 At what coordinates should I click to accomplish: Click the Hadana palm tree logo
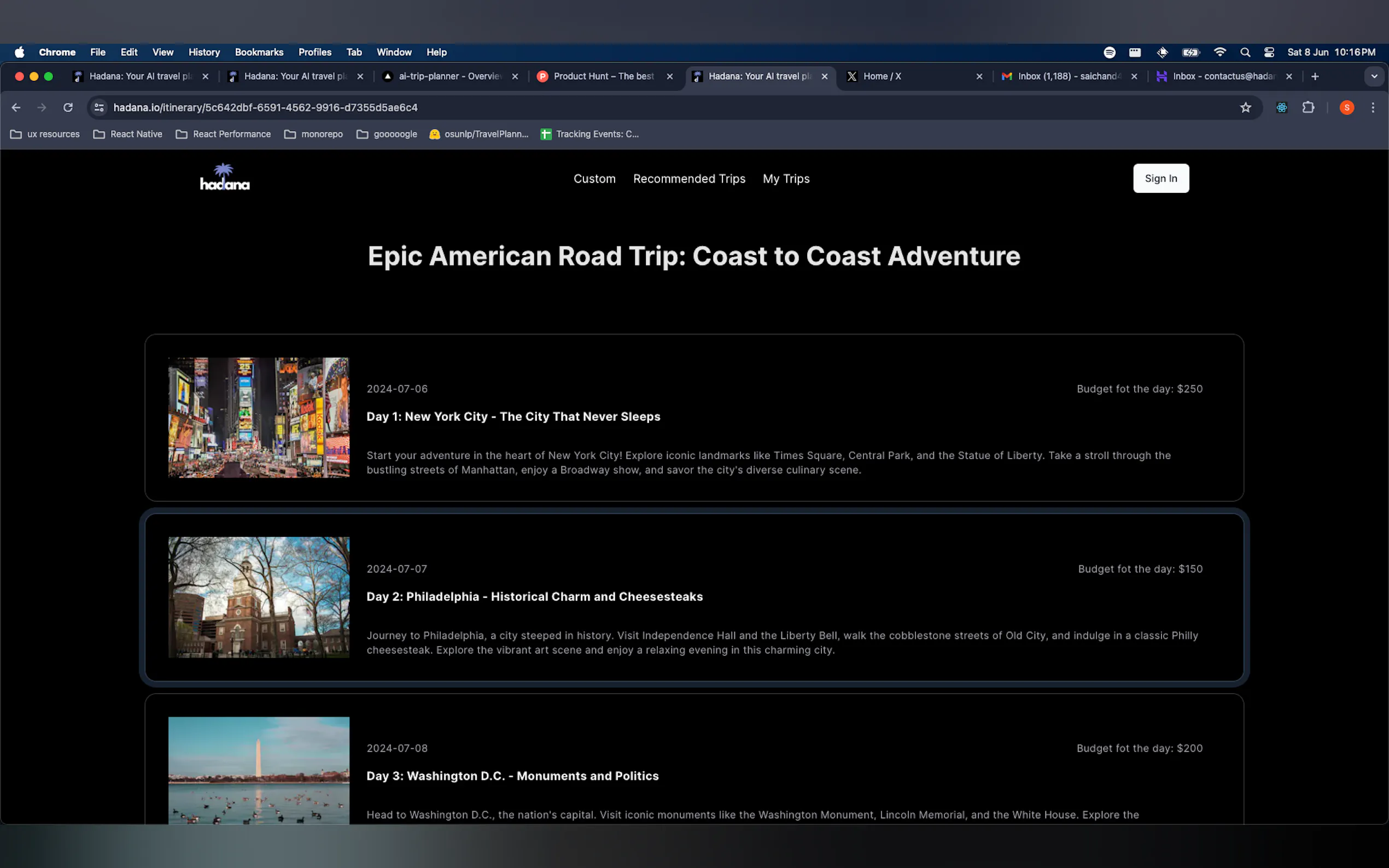pyautogui.click(x=225, y=178)
